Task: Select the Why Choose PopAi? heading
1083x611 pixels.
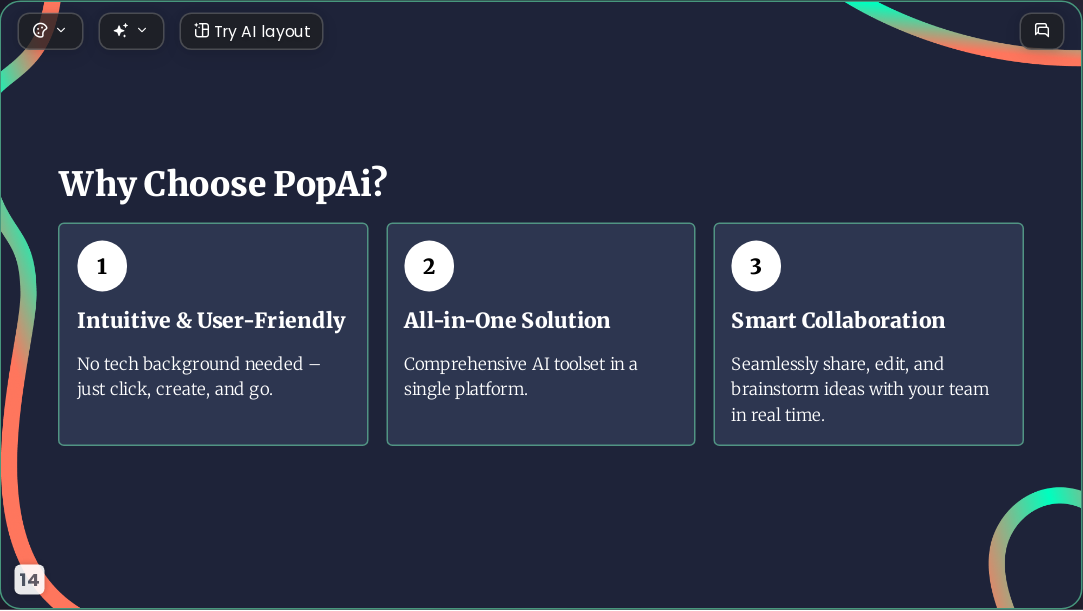Action: [223, 184]
